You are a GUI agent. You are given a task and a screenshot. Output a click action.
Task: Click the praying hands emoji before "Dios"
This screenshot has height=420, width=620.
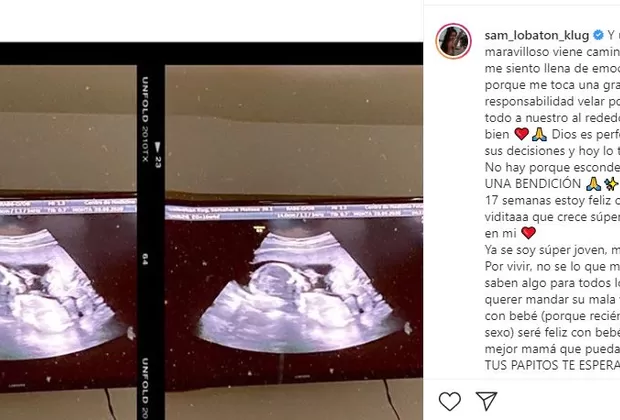(x=539, y=134)
